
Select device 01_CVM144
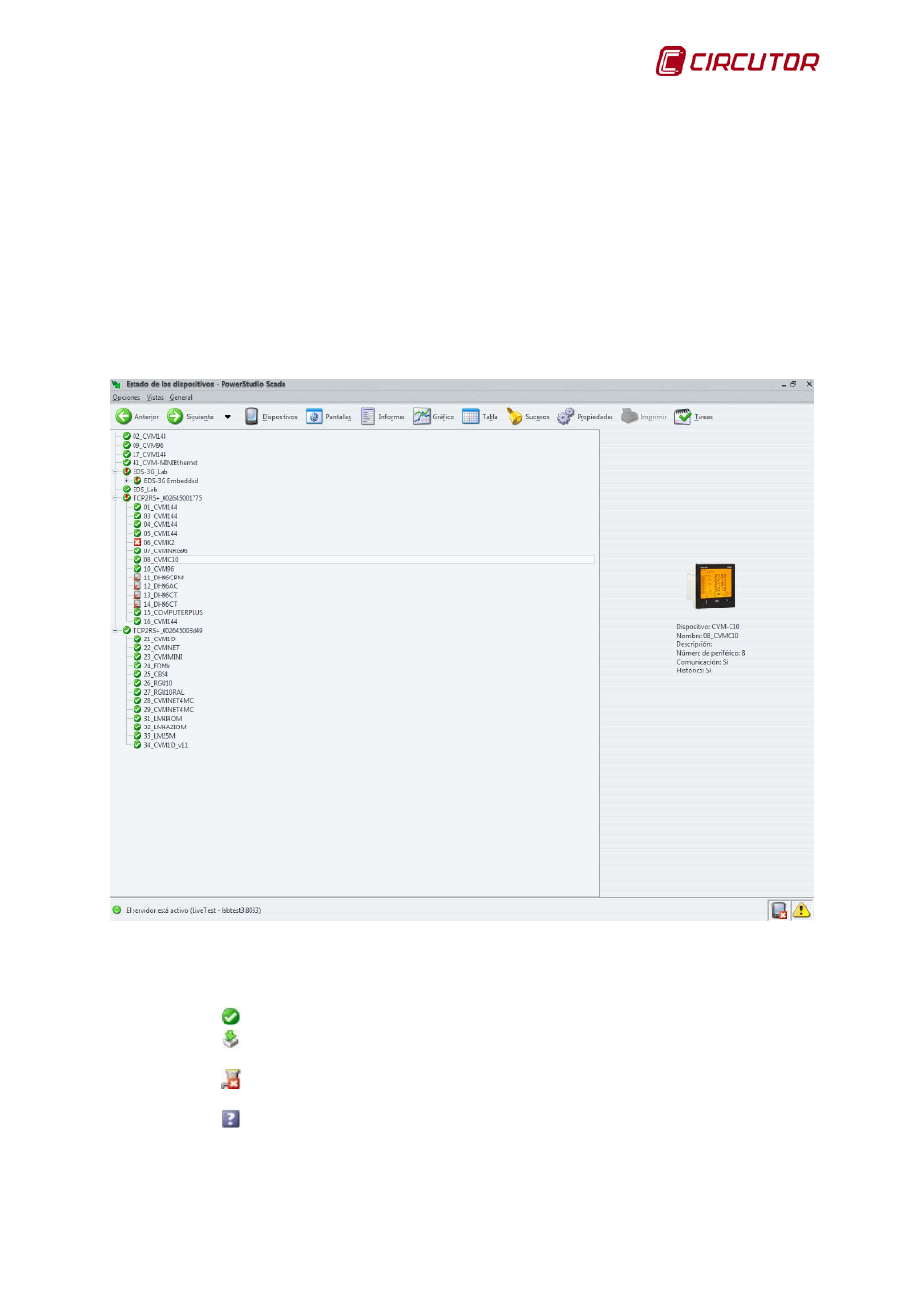161,507
